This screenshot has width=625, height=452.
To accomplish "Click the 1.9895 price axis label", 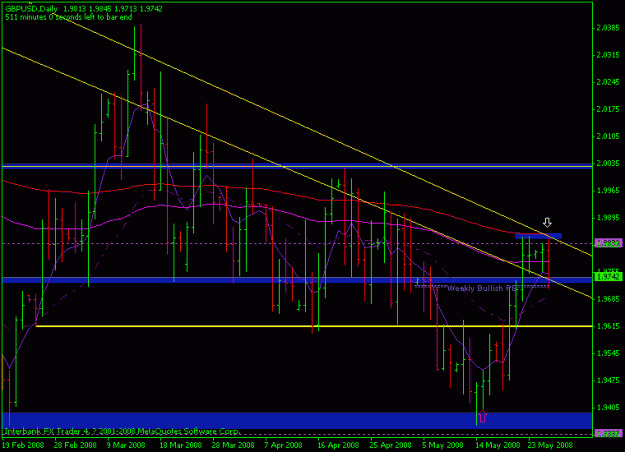I will 608,218.
